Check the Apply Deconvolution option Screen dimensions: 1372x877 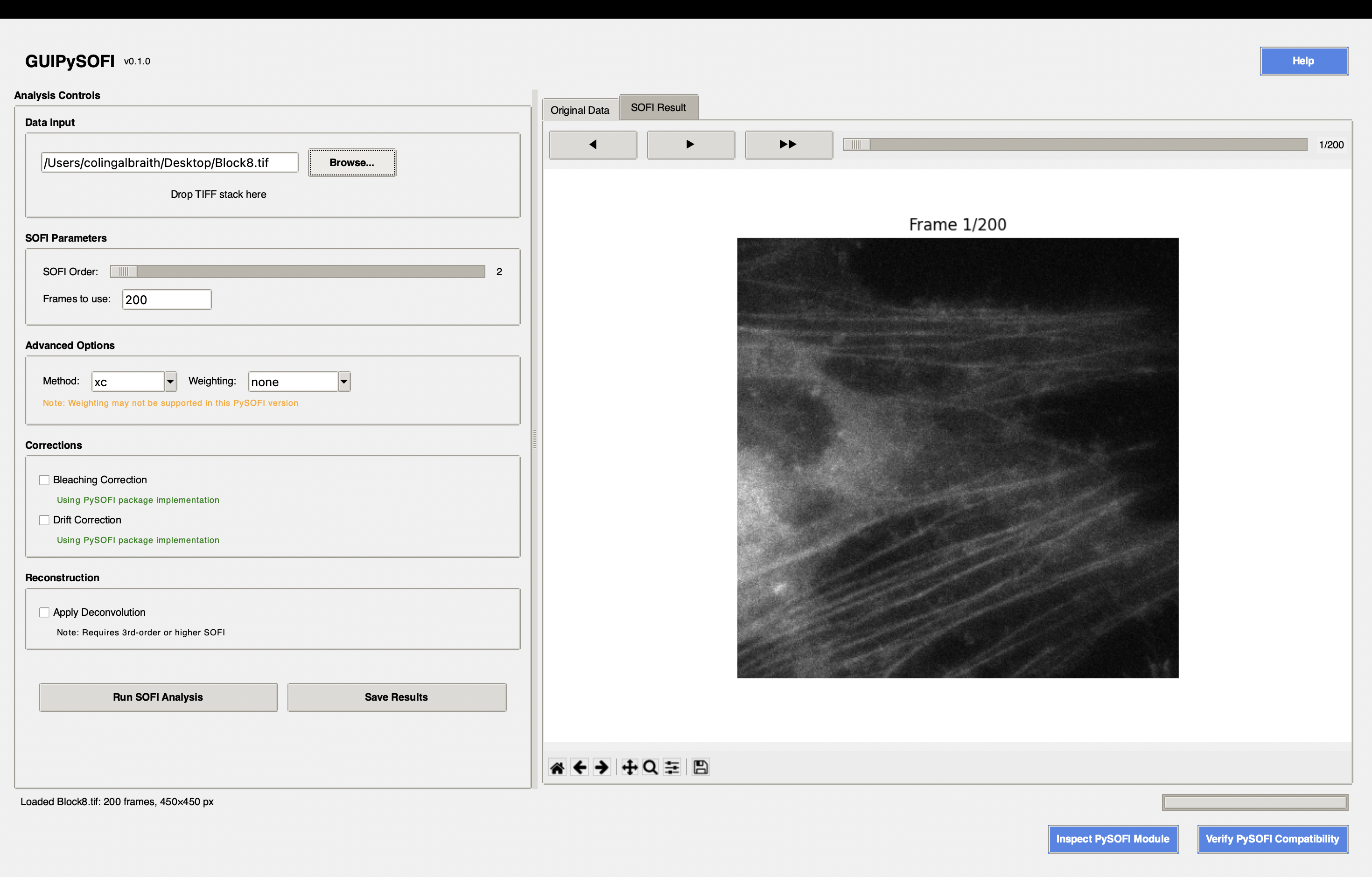click(x=44, y=612)
